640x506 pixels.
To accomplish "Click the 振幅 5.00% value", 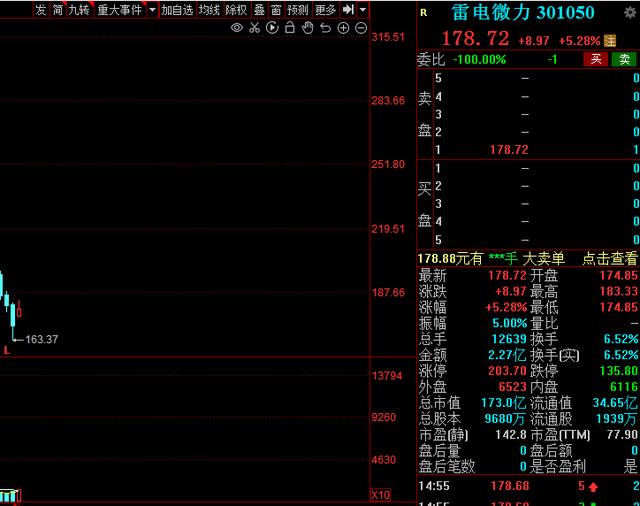I will (509, 323).
